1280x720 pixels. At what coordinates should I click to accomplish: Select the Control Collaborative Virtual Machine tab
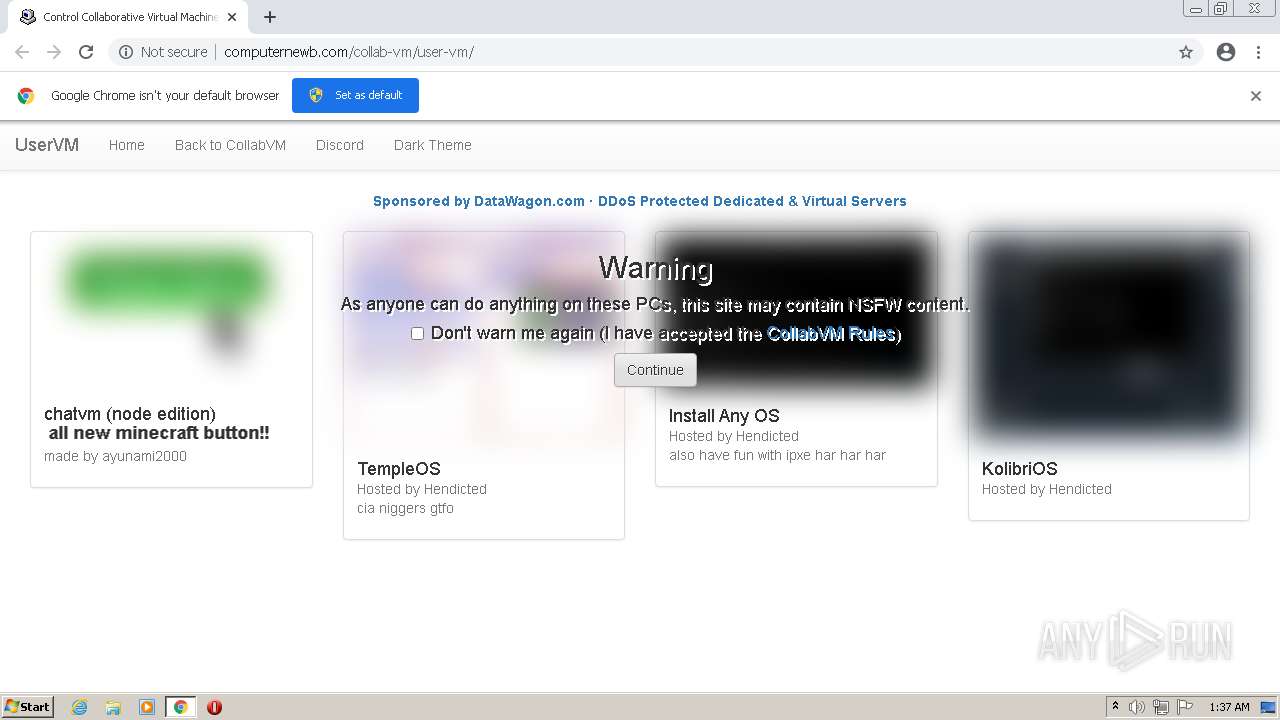pos(128,17)
